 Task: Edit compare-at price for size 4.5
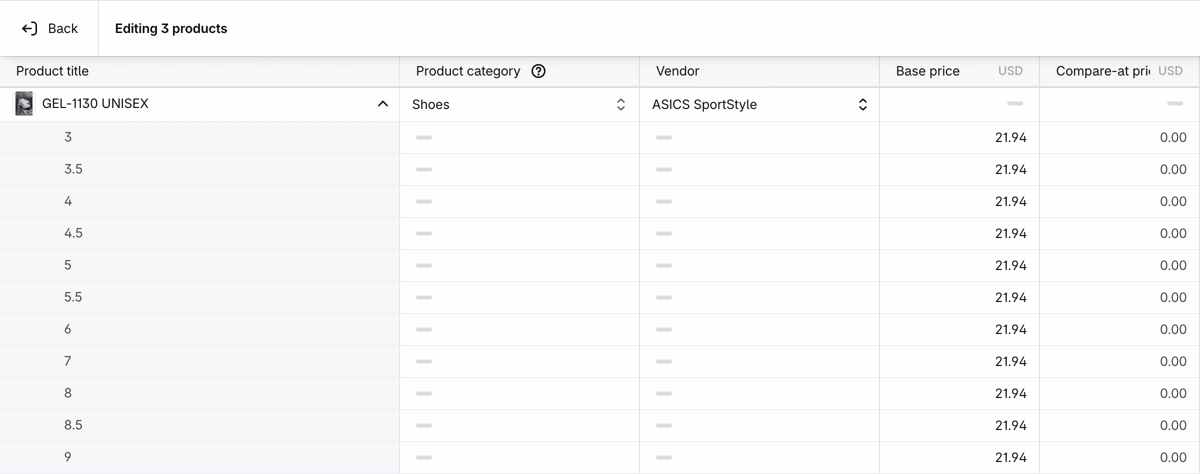1120,233
